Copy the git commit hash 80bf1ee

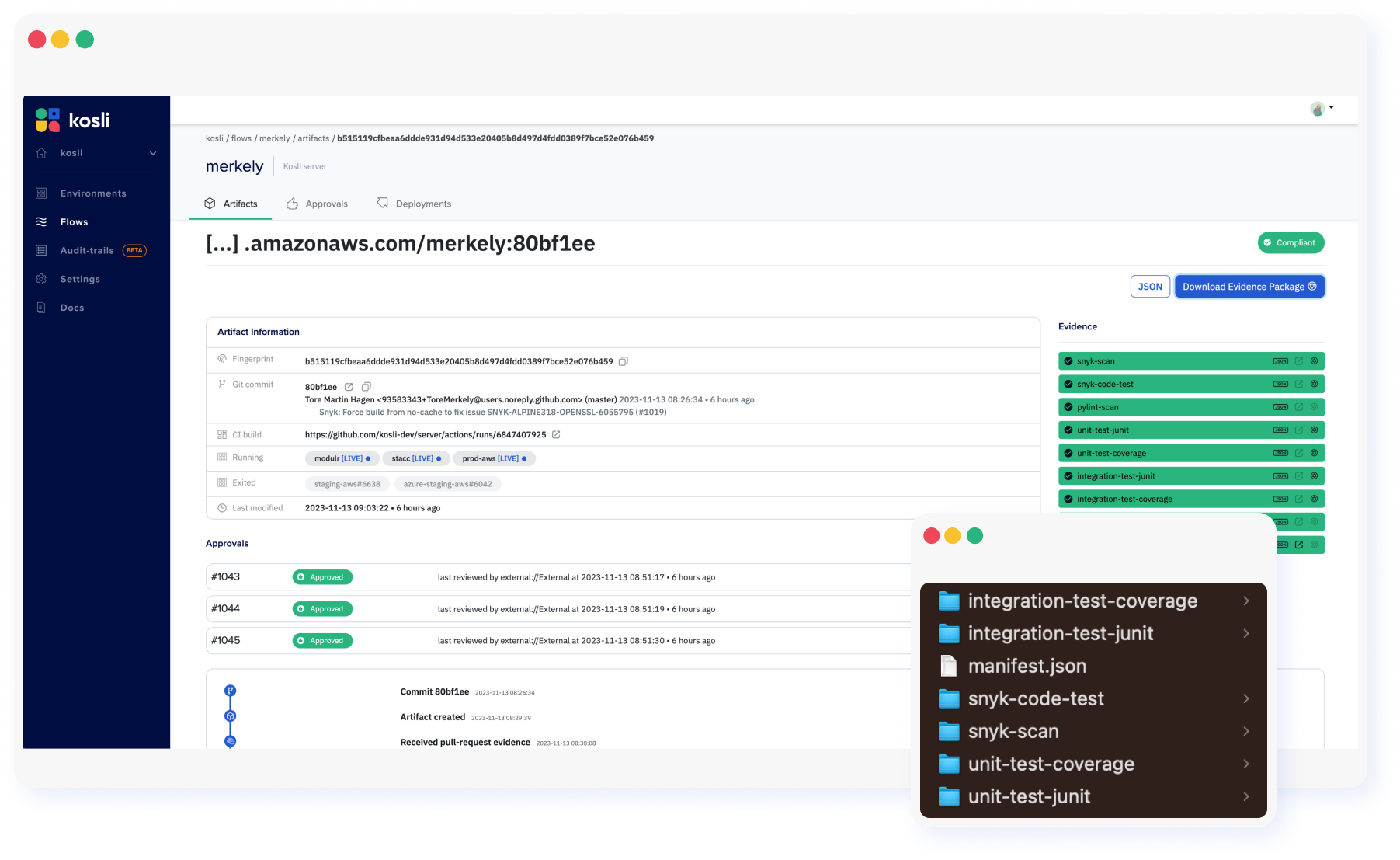pos(367,387)
